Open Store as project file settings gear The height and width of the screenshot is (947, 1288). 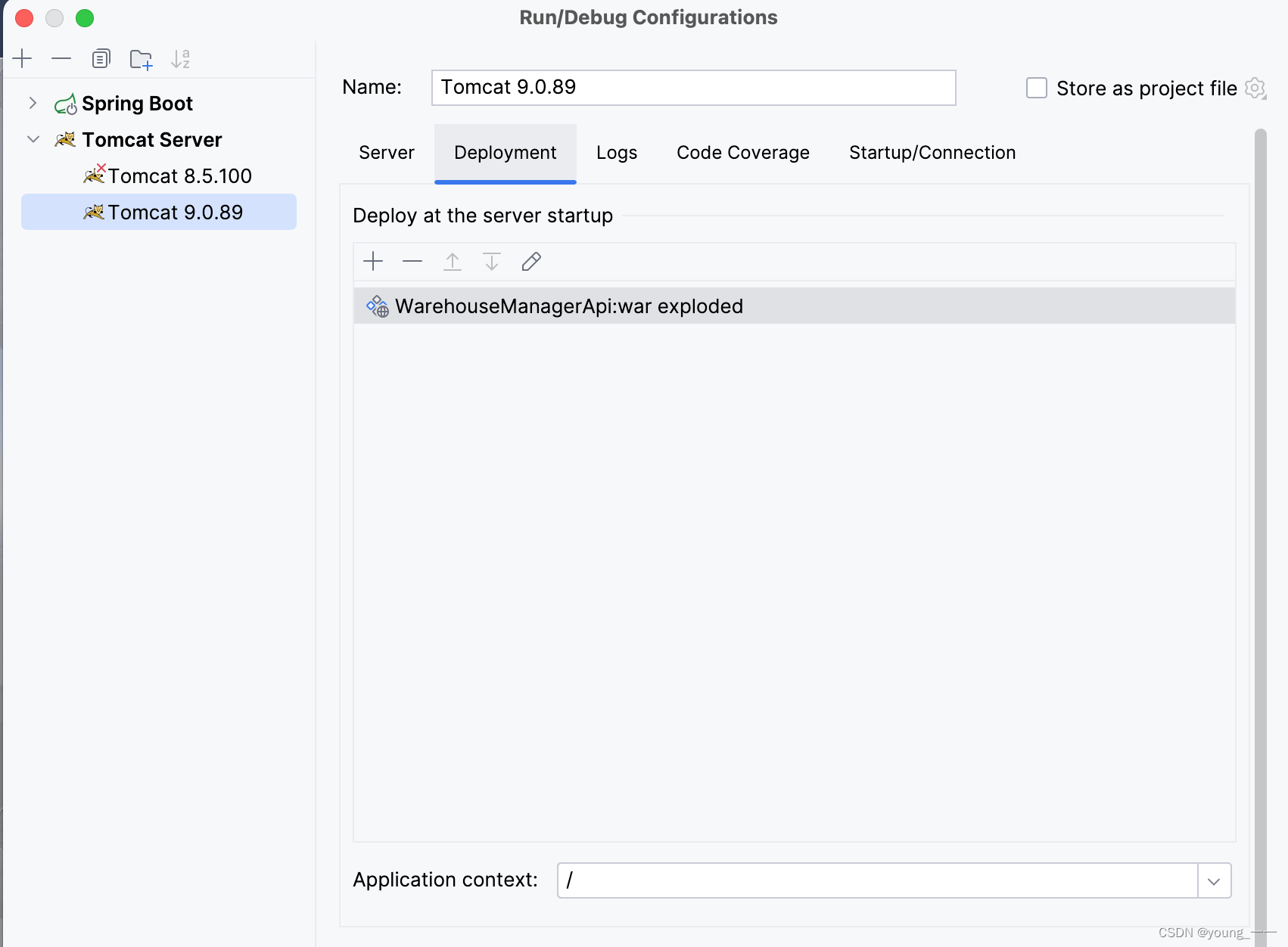pyautogui.click(x=1255, y=88)
